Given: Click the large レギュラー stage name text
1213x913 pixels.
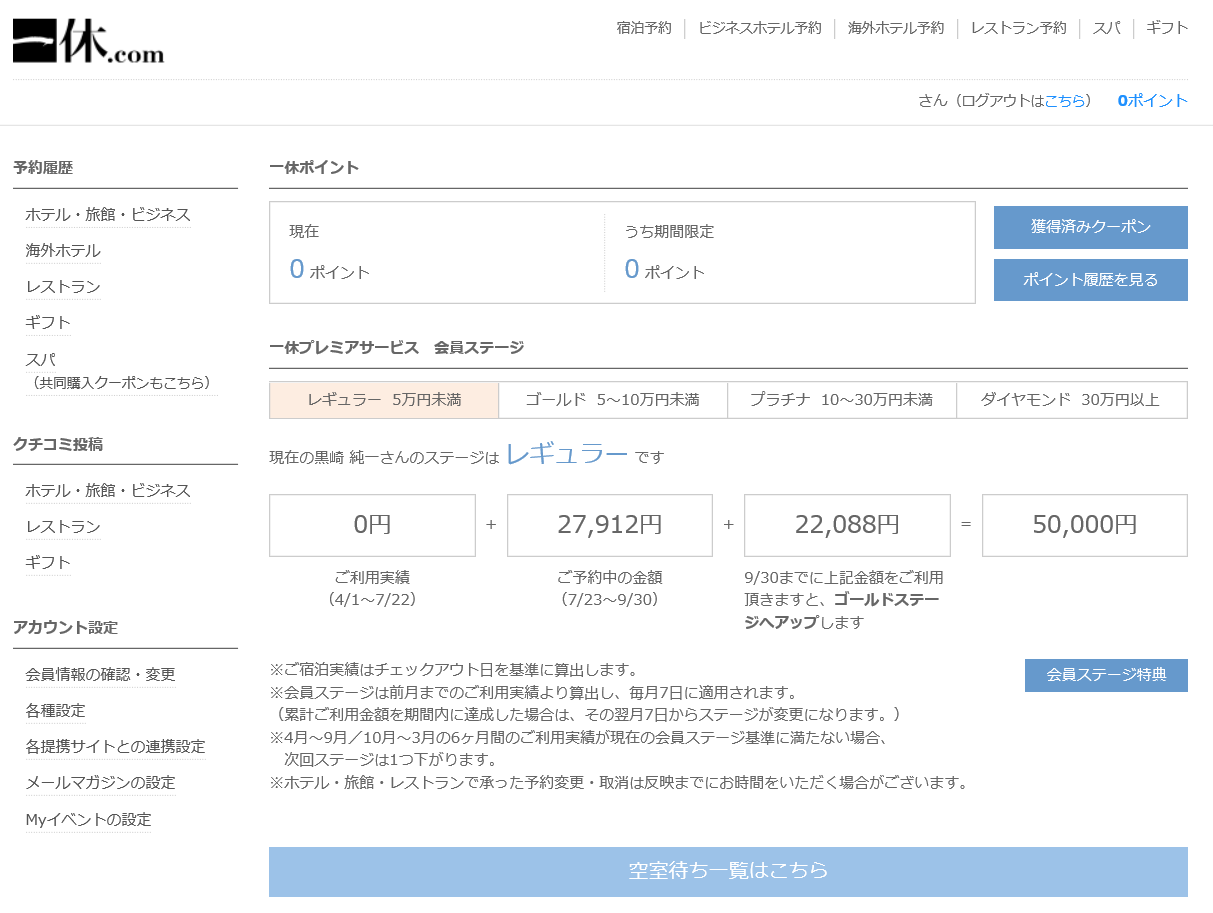Looking at the screenshot, I should point(567,454).
